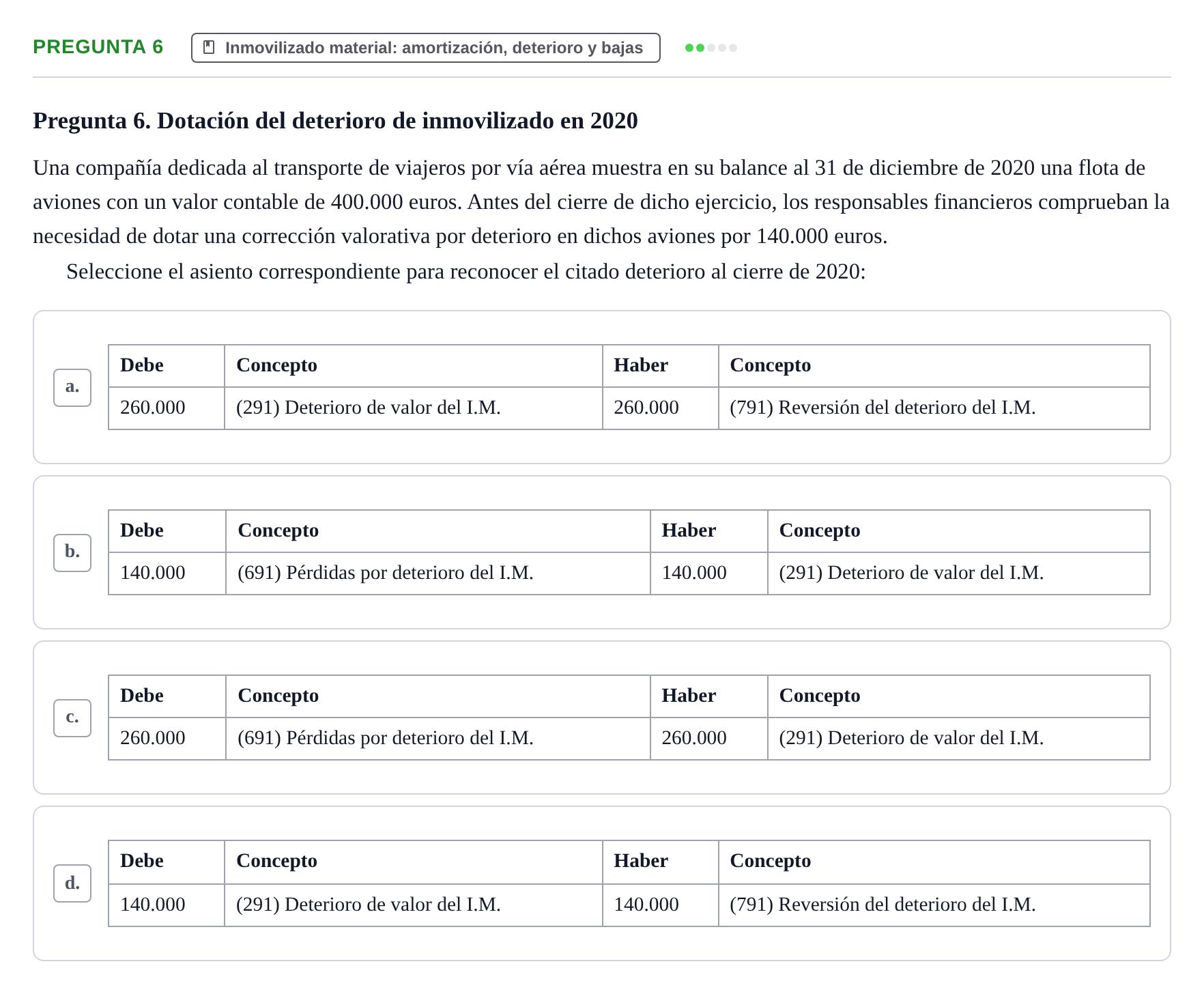Click option b (291) Deterioro de valor cell
Image resolution: width=1204 pixels, height=994 pixels.
click(958, 573)
